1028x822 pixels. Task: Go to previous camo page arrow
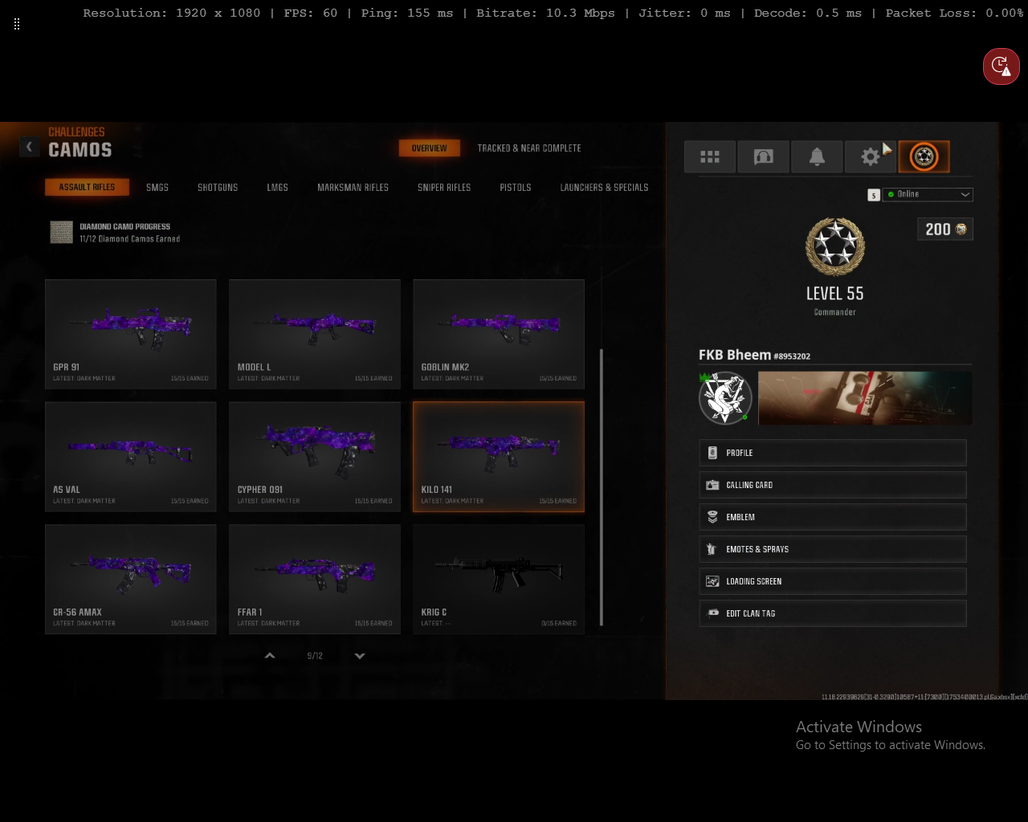tap(269, 656)
